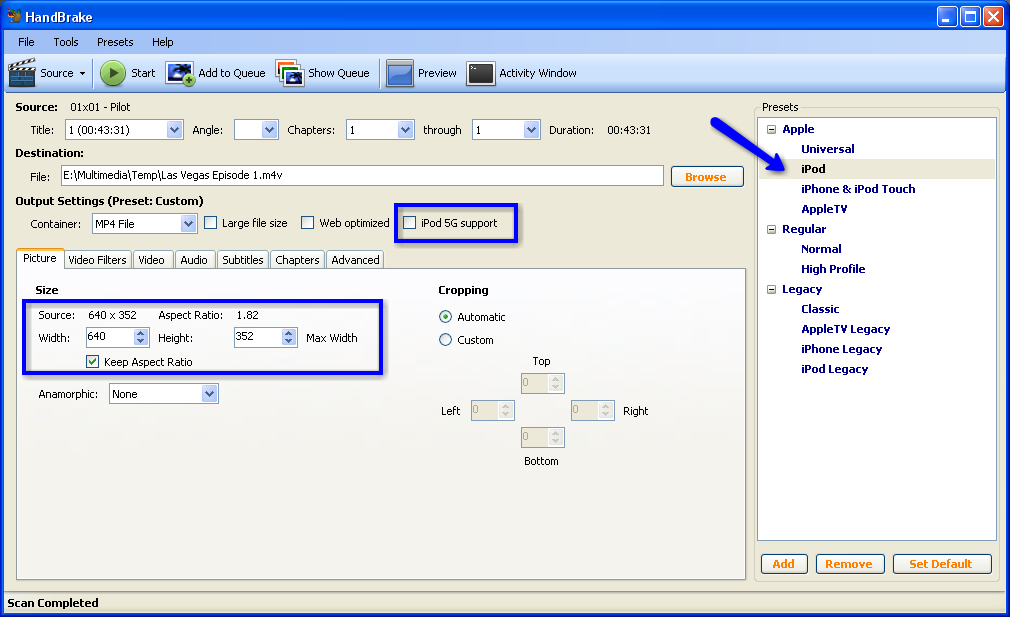This screenshot has height=617, width=1010.
Task: Collapse the Regular presets group
Action: point(772,229)
